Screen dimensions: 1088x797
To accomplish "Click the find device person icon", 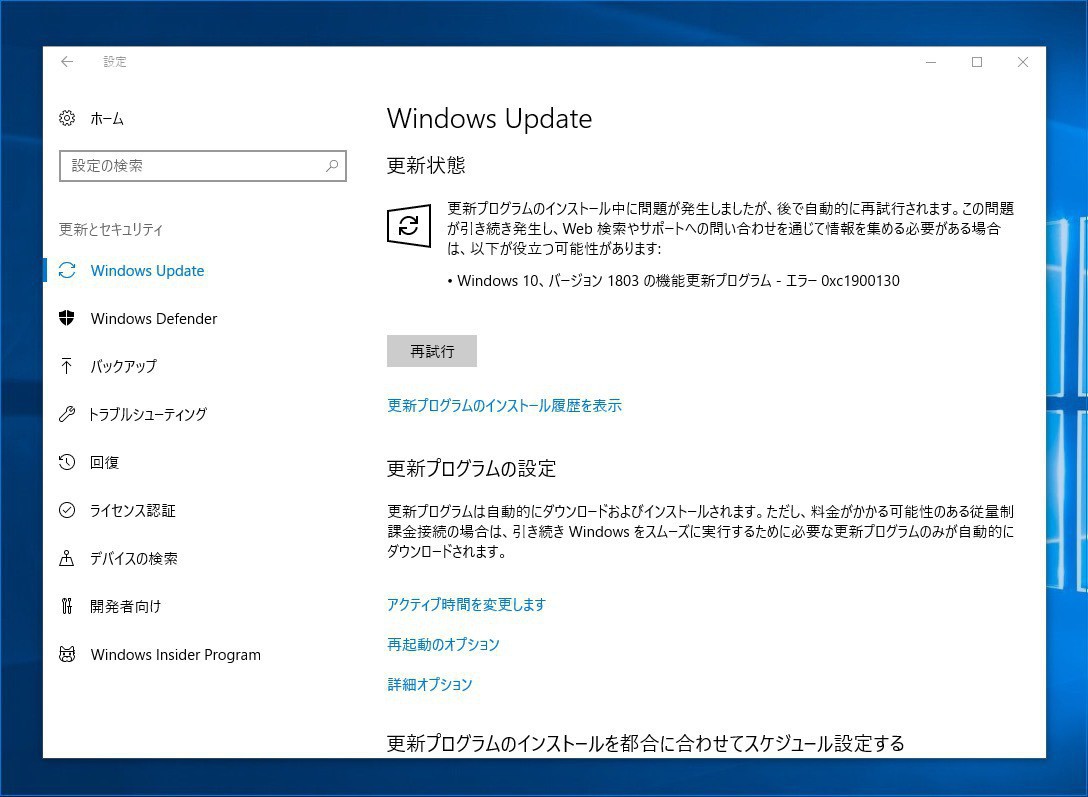I will coord(67,558).
